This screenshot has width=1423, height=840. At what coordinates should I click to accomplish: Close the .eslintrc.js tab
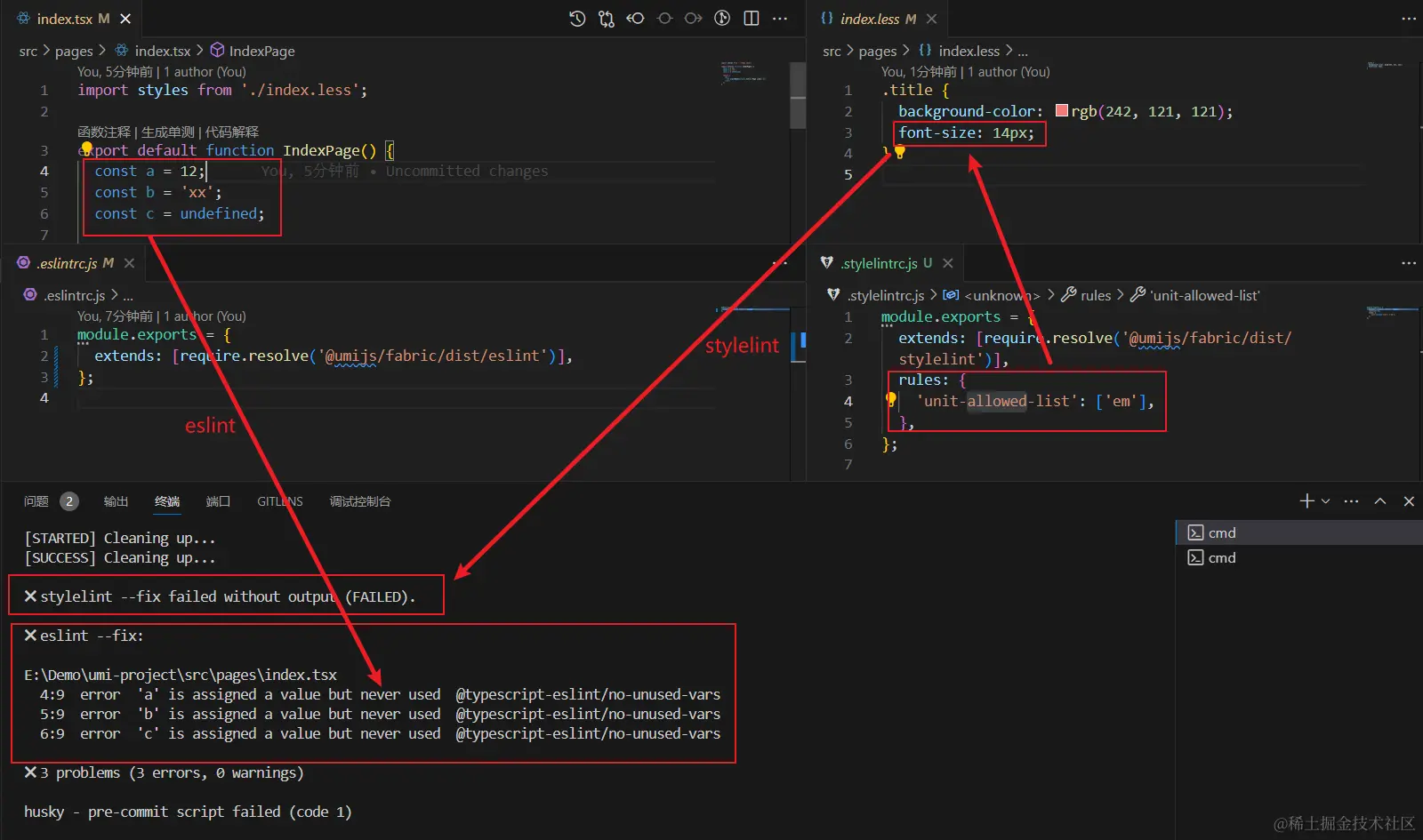(x=129, y=263)
